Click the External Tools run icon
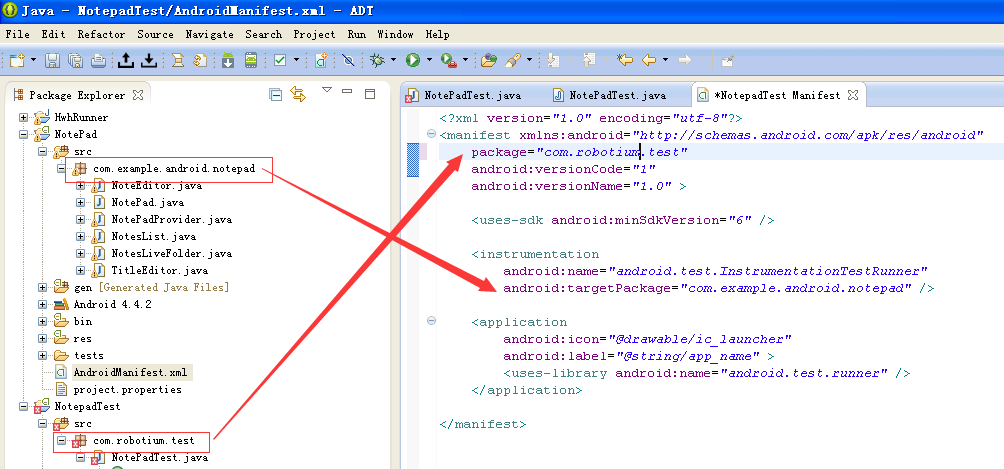Viewport: 1004px width, 469px height. [x=448, y=60]
